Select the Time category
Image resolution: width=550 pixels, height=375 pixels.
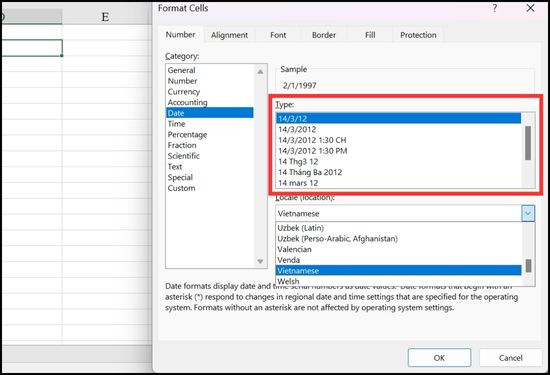(209, 123)
